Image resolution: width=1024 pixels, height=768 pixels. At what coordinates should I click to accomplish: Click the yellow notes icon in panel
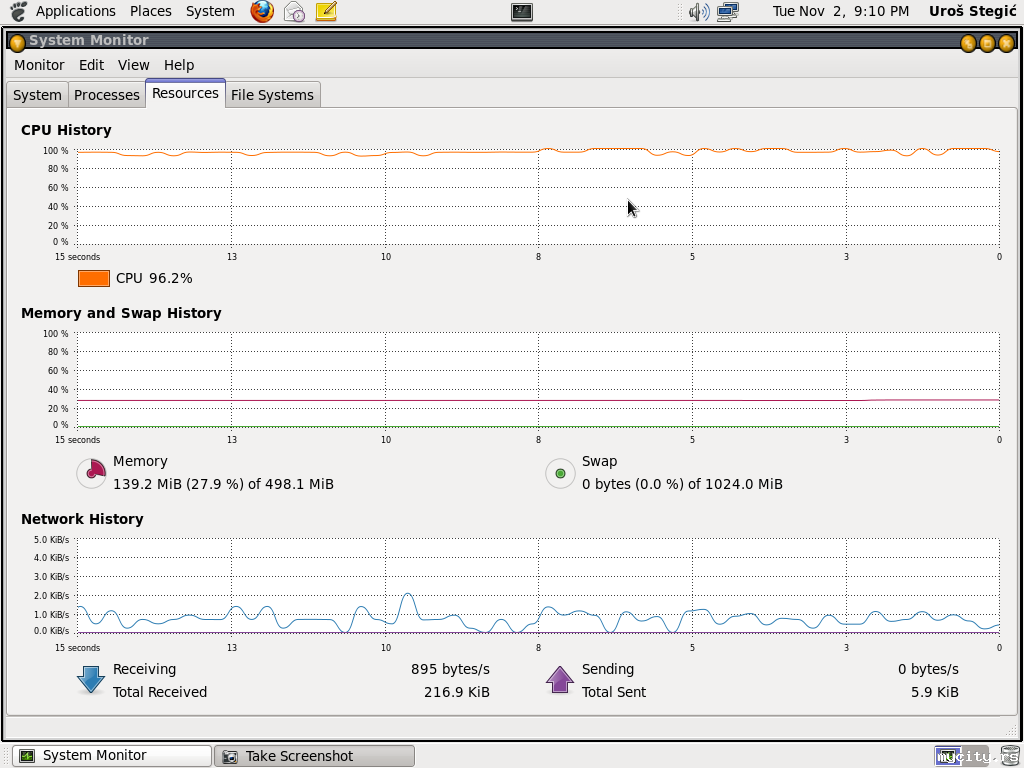pos(326,11)
